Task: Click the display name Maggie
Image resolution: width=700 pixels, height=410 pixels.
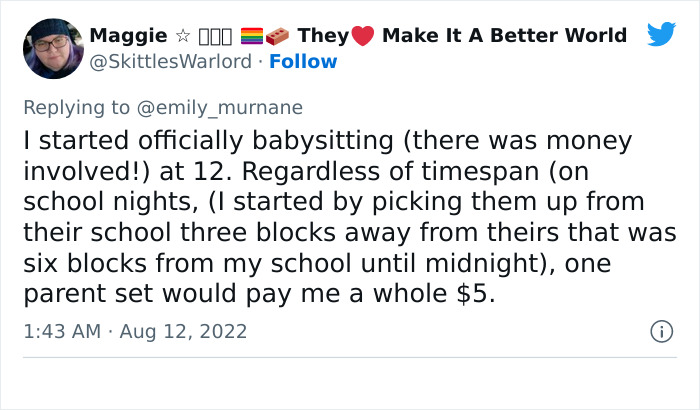Action: [130, 36]
